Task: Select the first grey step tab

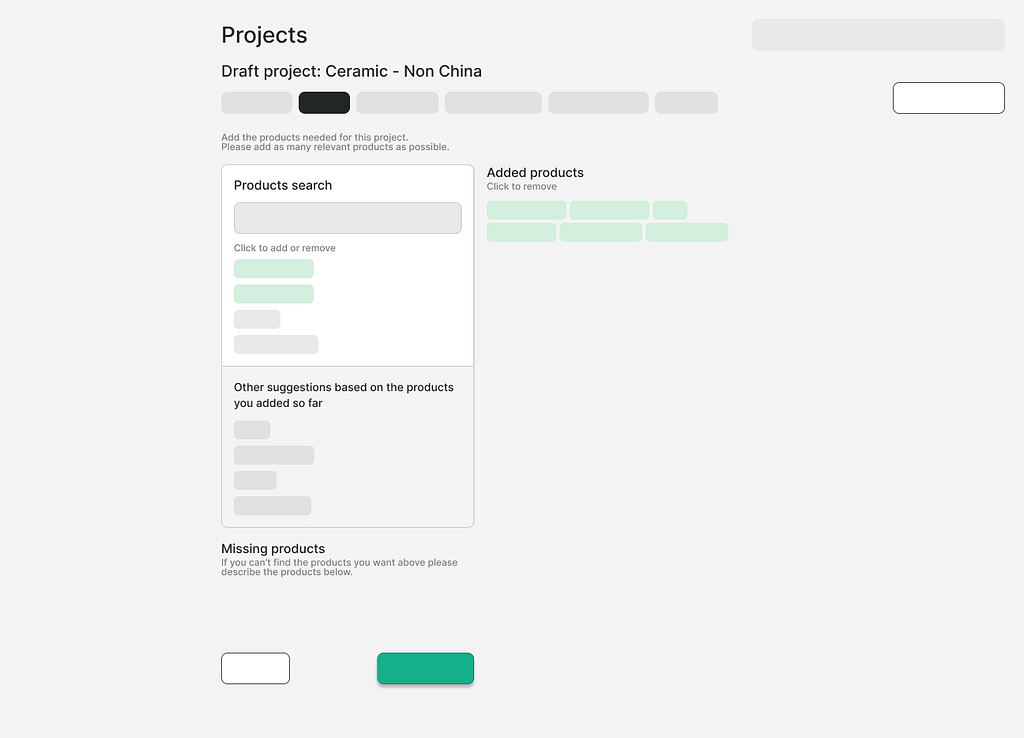Action: point(256,103)
